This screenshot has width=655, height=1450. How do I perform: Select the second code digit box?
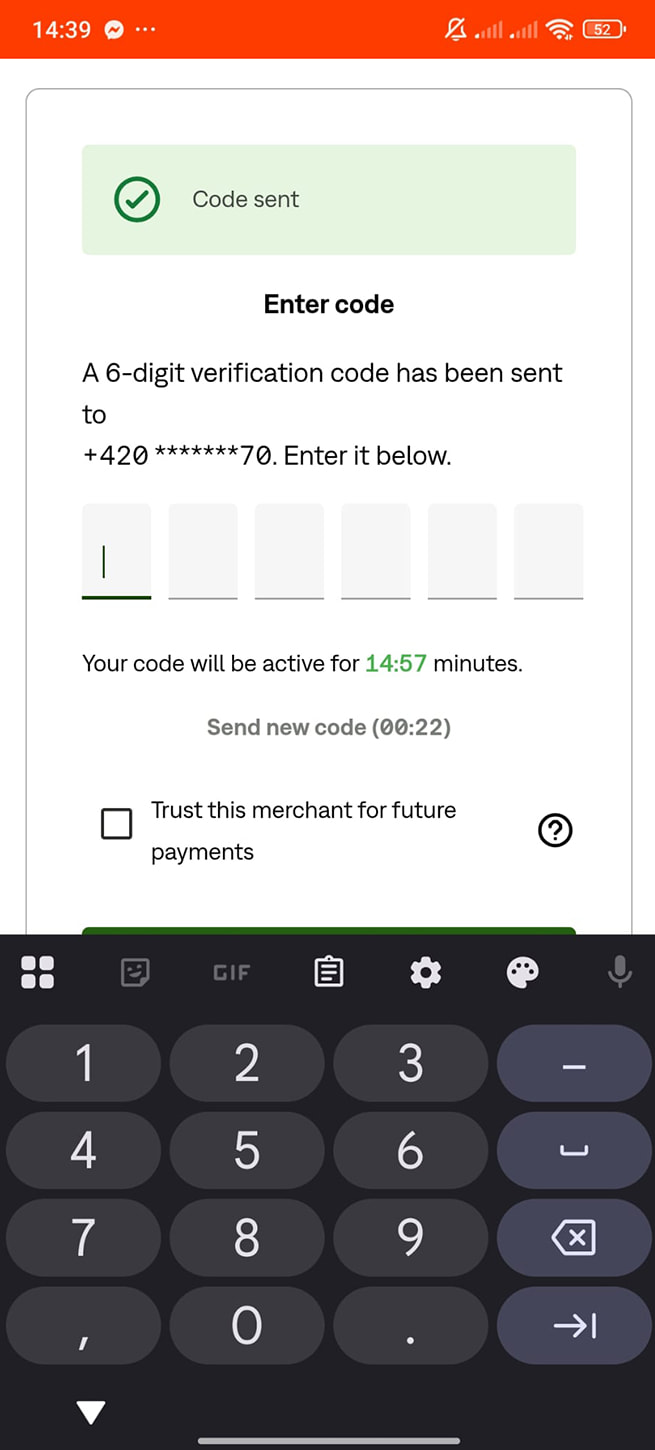[x=203, y=551]
